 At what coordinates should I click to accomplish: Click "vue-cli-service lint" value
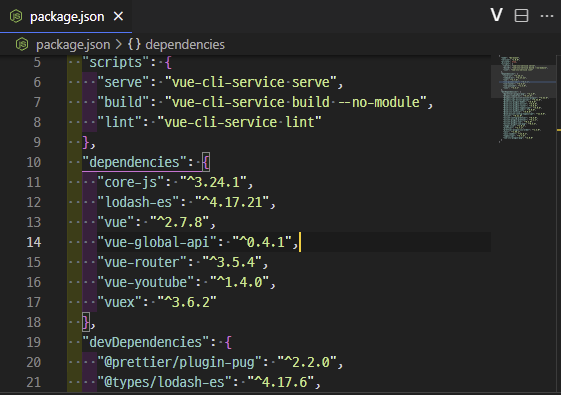coord(239,123)
